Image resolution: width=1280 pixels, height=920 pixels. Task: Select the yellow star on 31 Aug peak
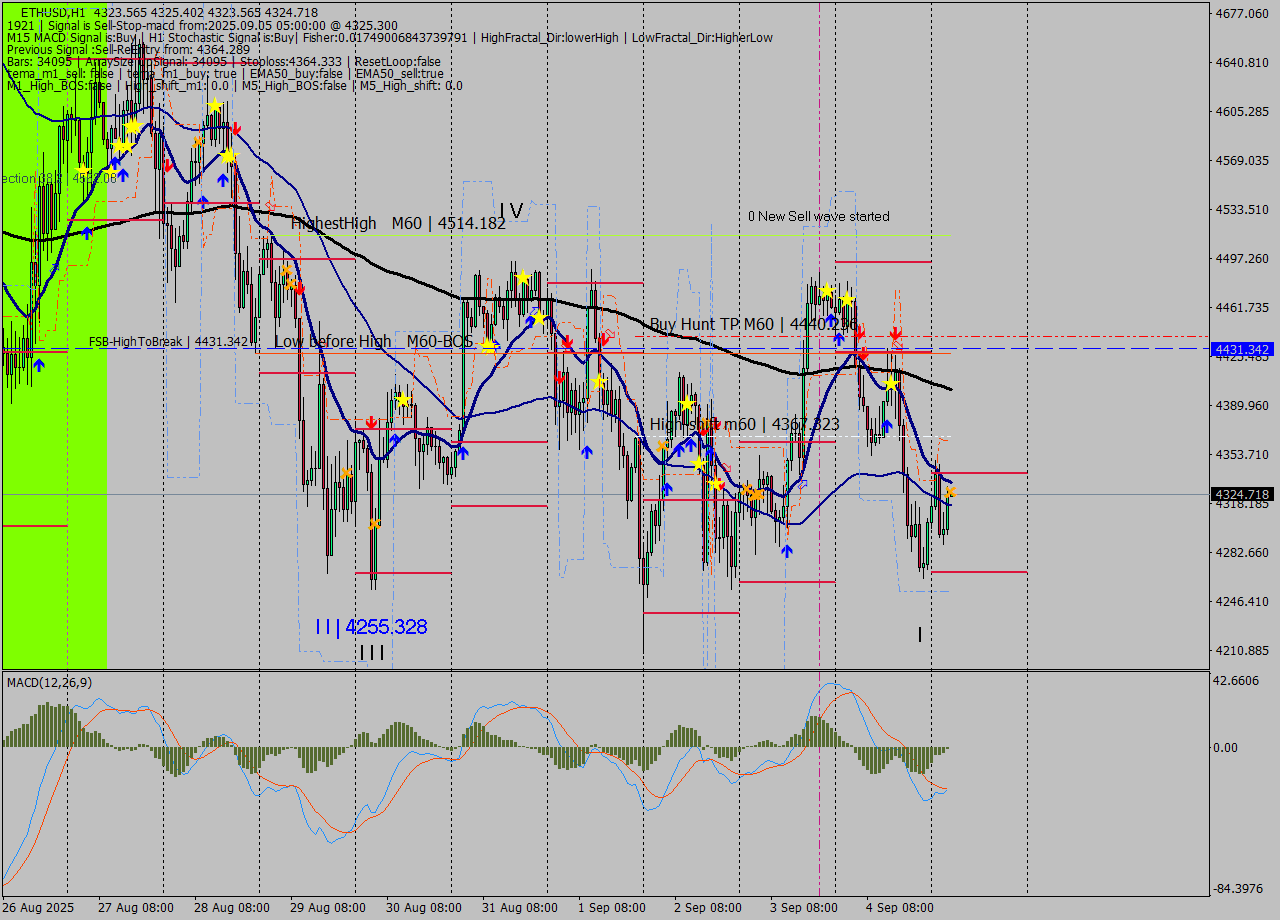tap(521, 277)
